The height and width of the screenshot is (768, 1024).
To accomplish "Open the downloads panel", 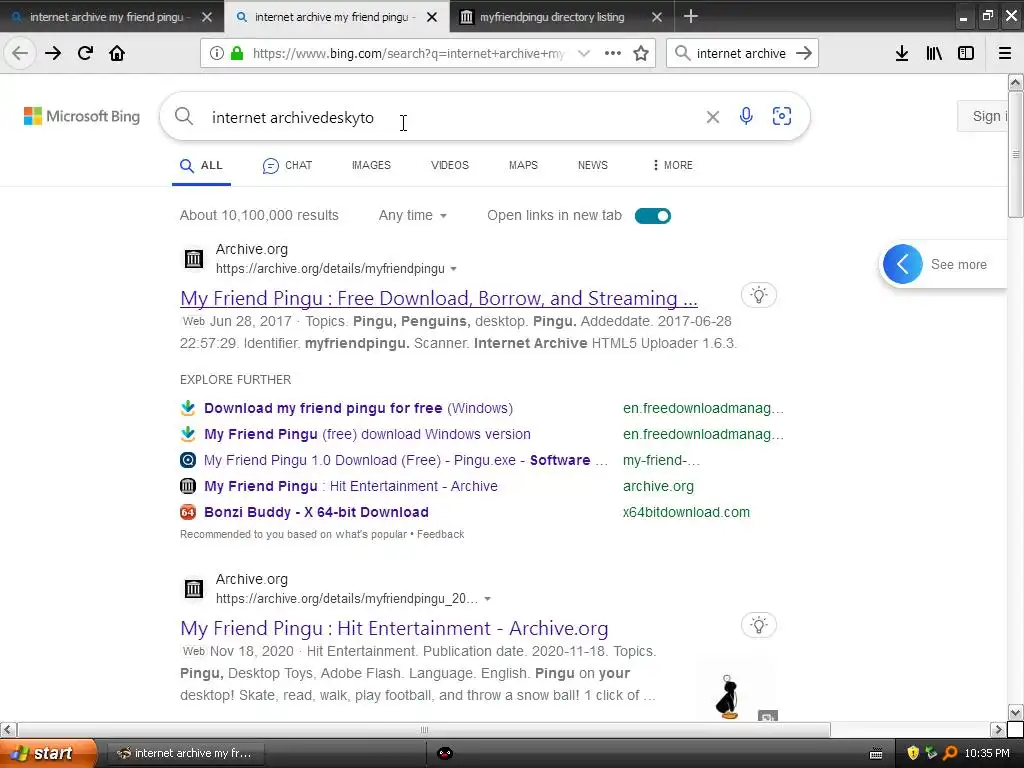I will click(902, 54).
